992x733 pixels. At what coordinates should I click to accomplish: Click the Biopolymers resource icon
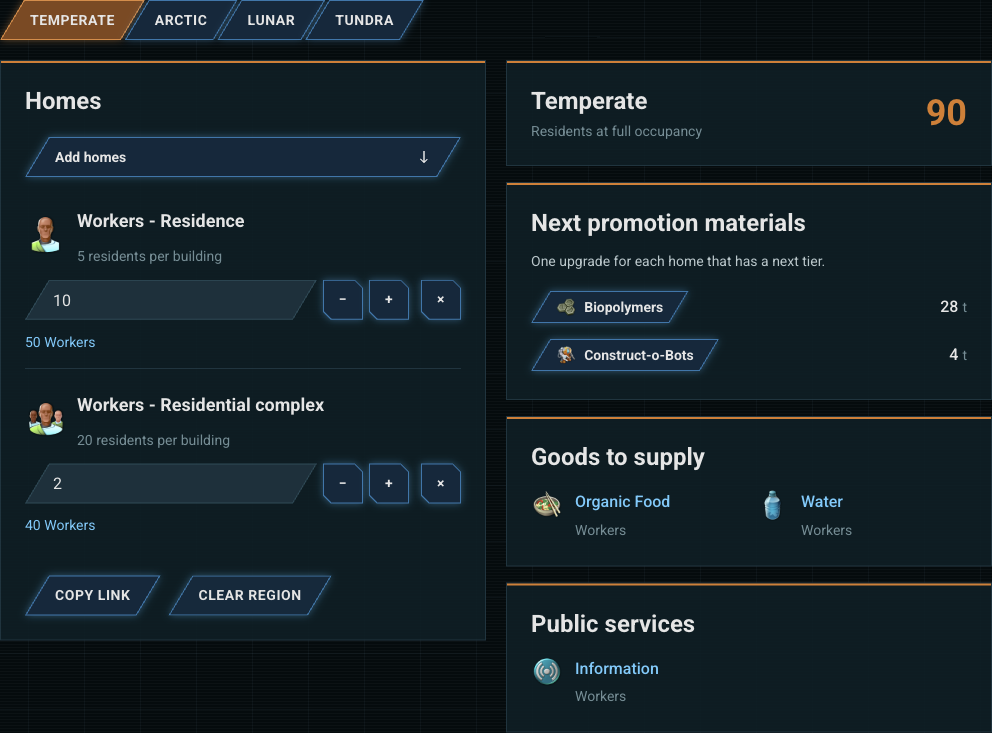pyautogui.click(x=566, y=307)
